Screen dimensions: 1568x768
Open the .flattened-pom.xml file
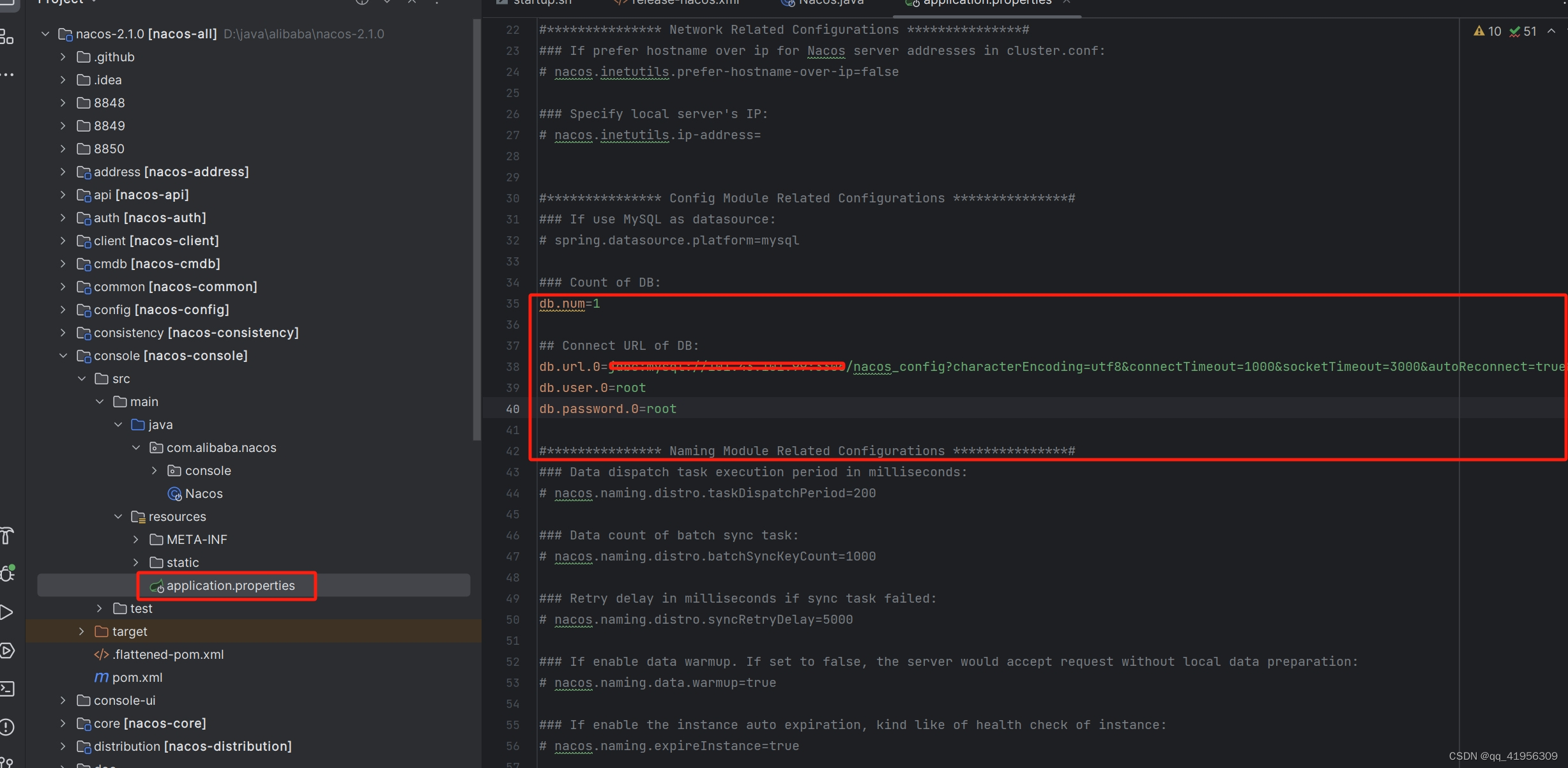(x=159, y=654)
